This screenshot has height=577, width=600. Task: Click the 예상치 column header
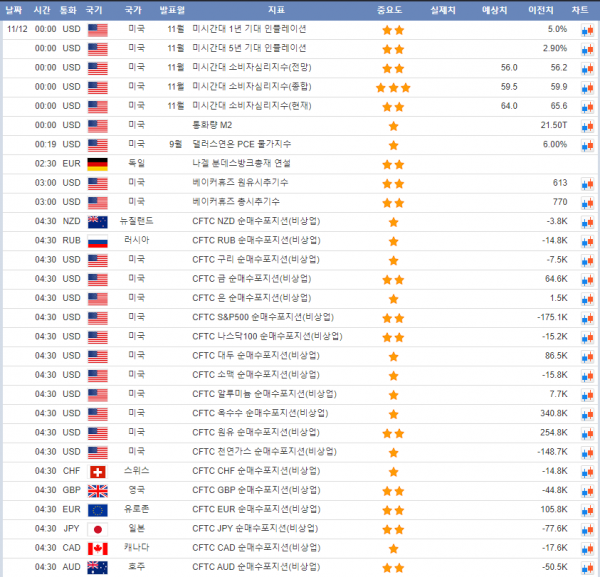click(494, 10)
